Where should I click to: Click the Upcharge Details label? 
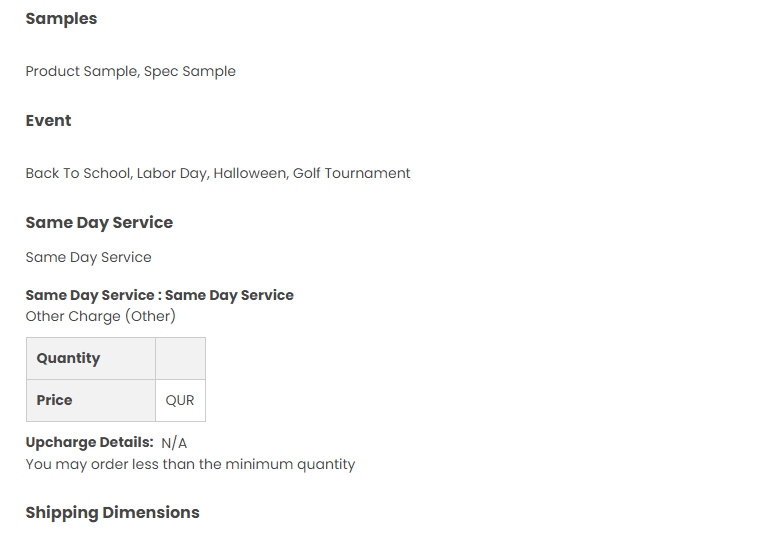pos(89,442)
